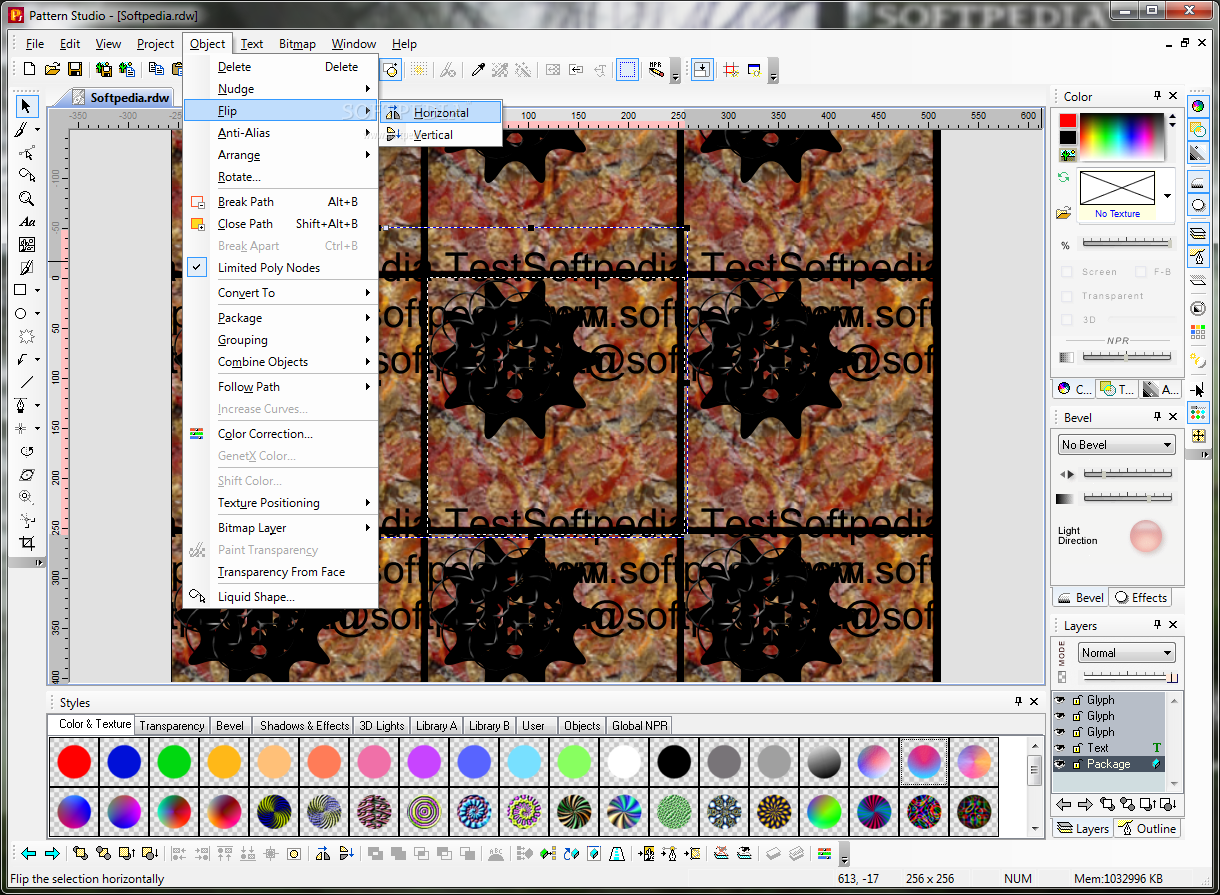Click the Light Direction sphere

pos(1146,537)
